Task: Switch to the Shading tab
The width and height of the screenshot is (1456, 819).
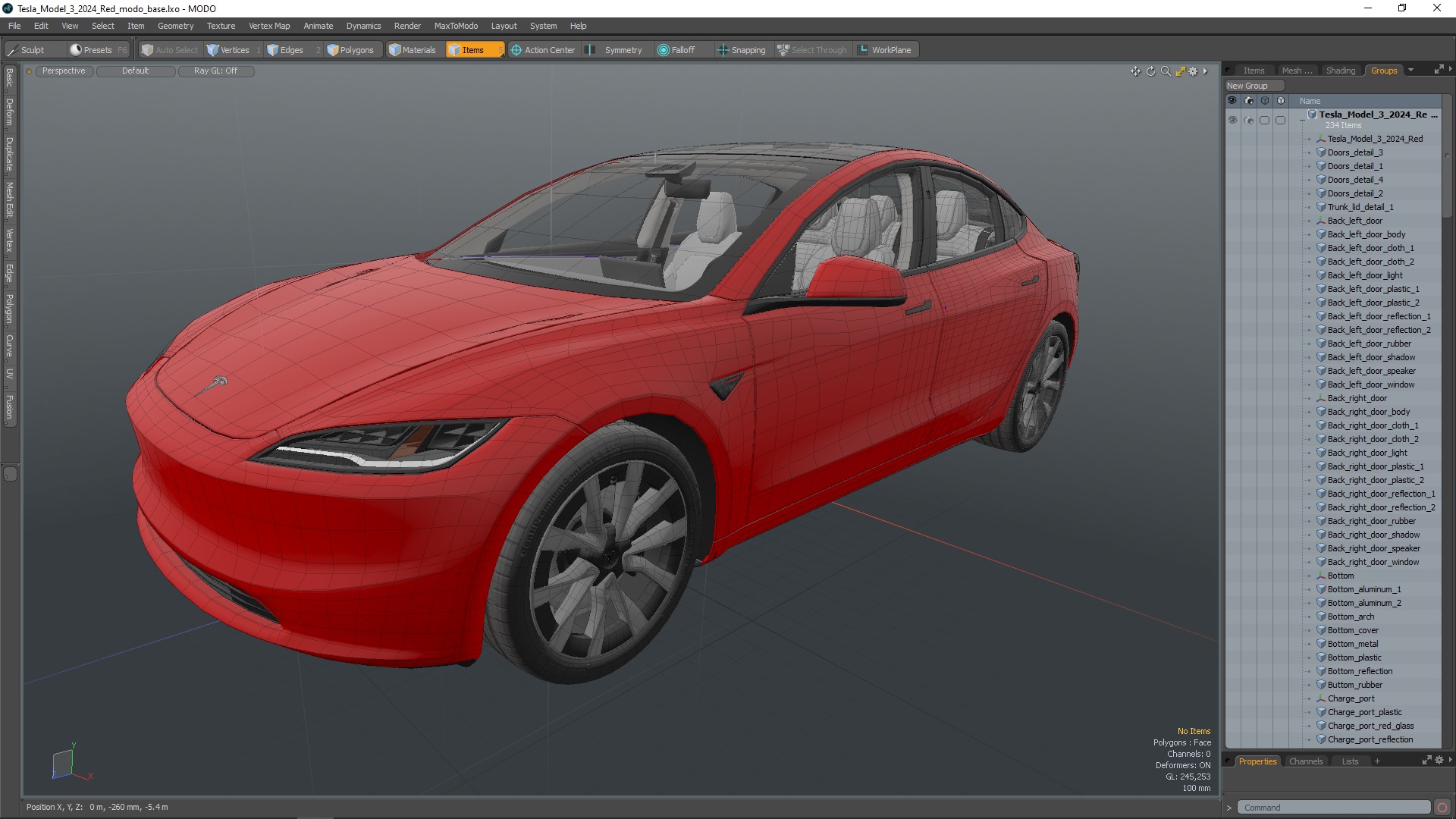Action: (1340, 71)
